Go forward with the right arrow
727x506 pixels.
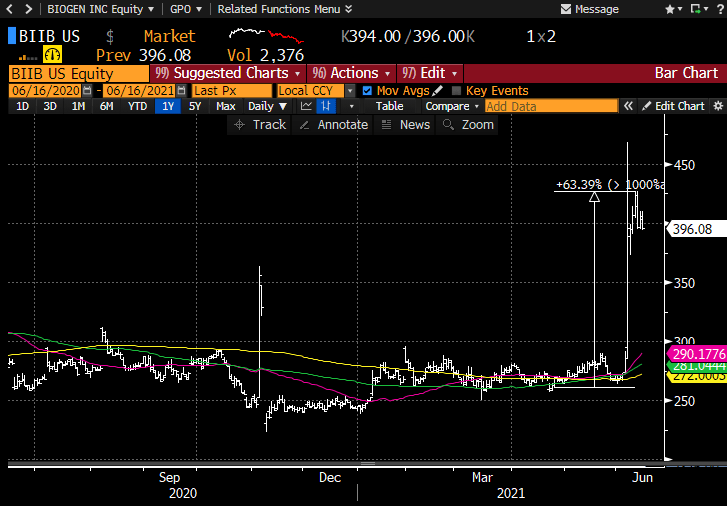pos(29,9)
